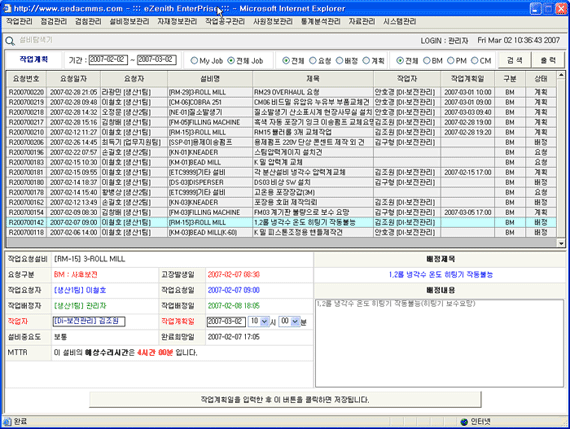
Task: Select row R200700218
Action: 282,112
